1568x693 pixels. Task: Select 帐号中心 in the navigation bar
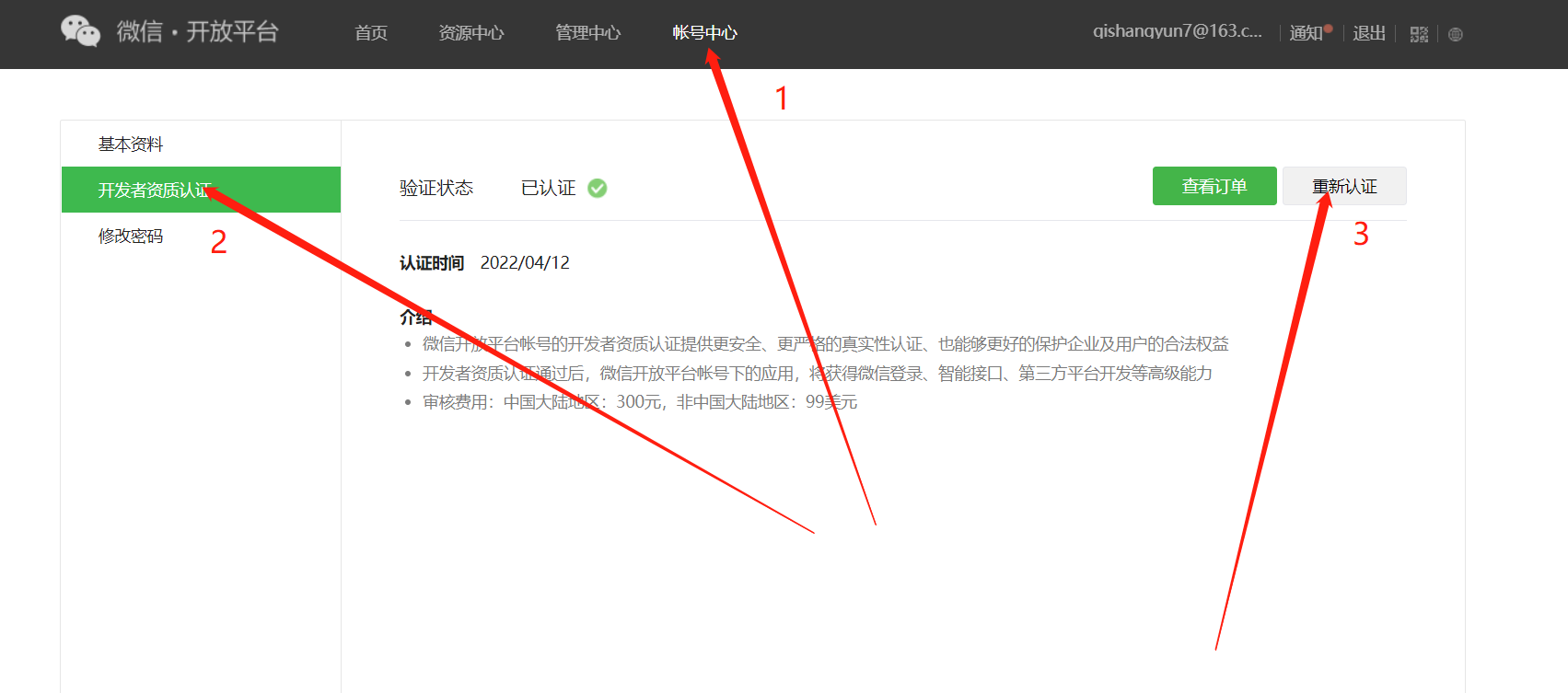704,33
